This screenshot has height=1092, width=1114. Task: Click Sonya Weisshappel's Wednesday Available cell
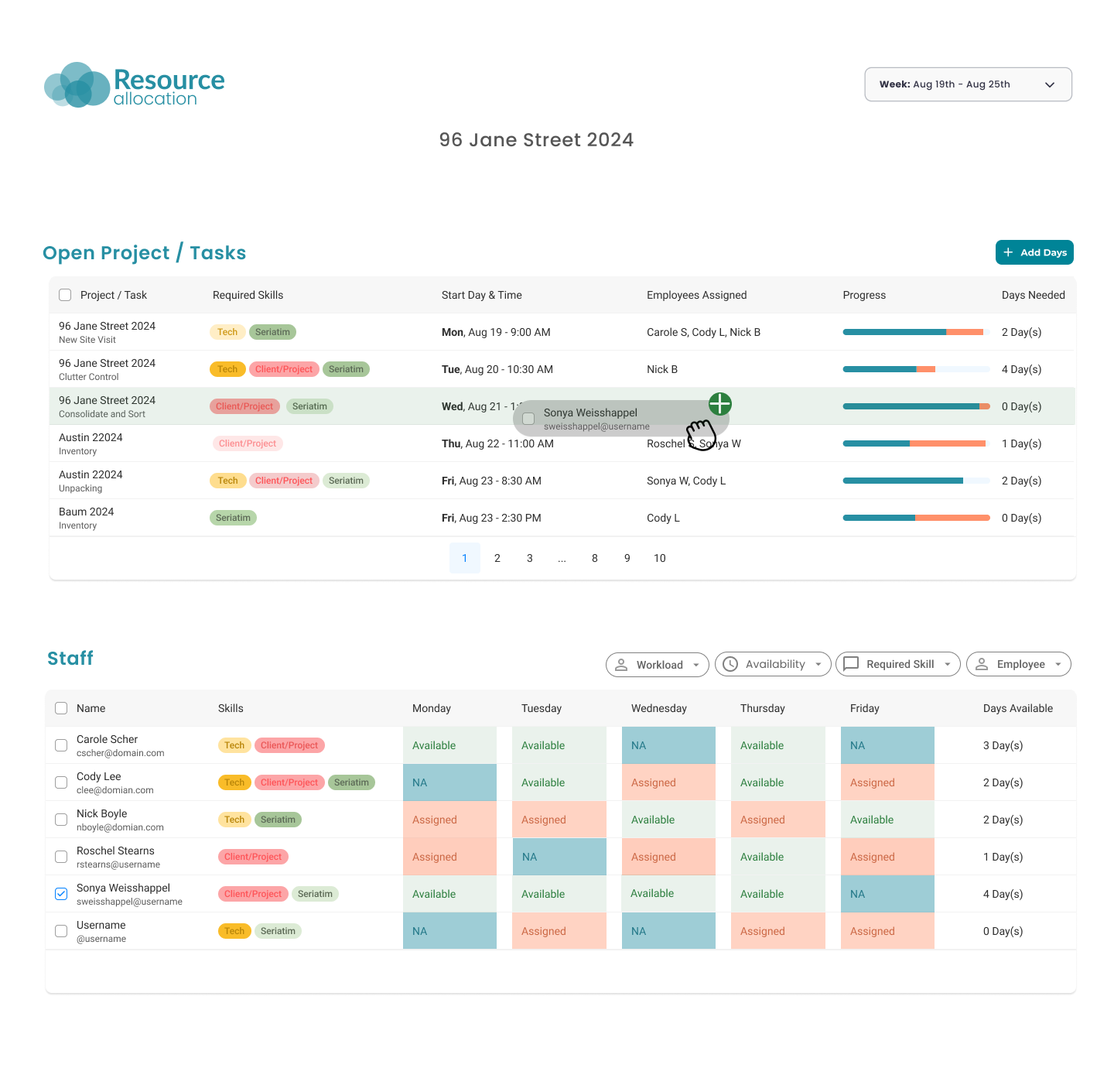tap(668, 894)
